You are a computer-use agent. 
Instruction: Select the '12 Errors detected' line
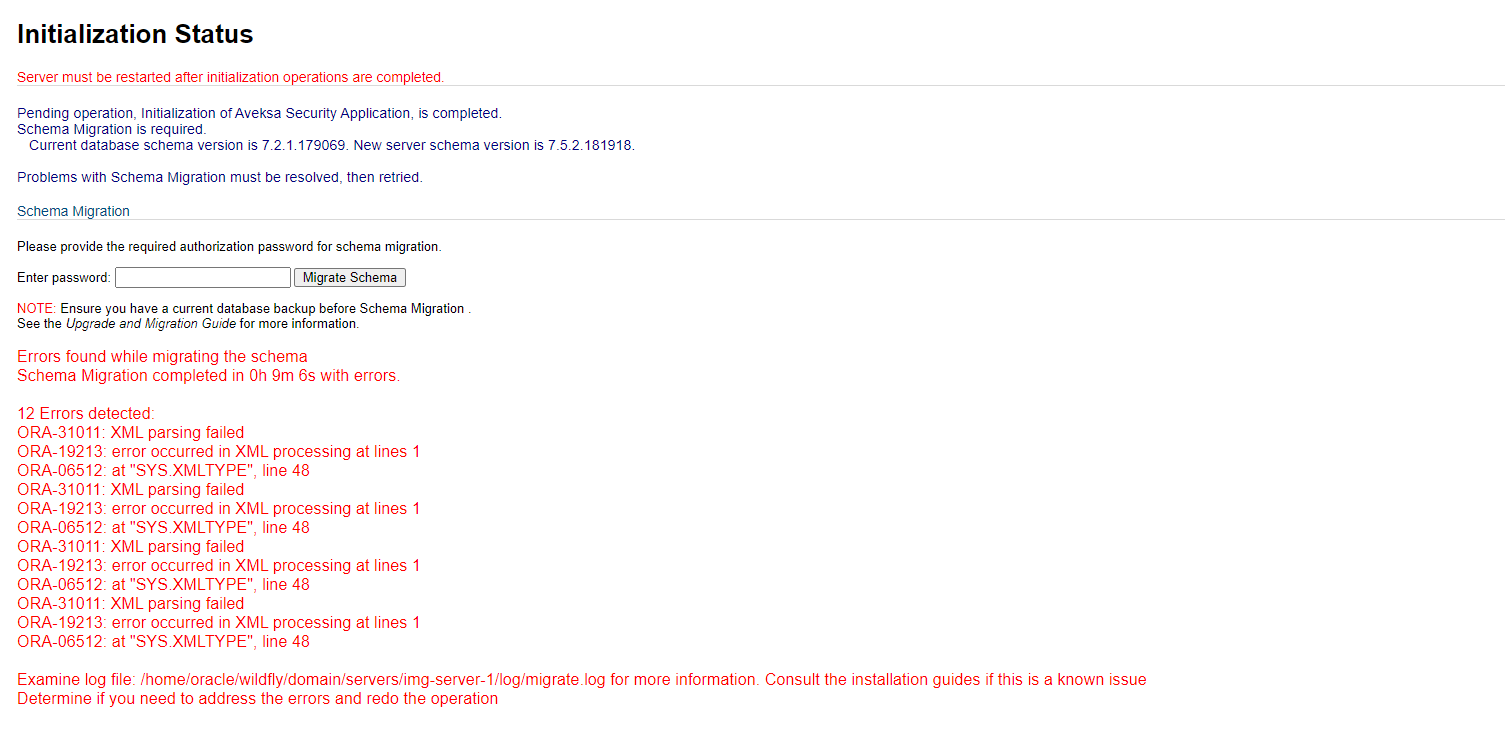click(86, 413)
